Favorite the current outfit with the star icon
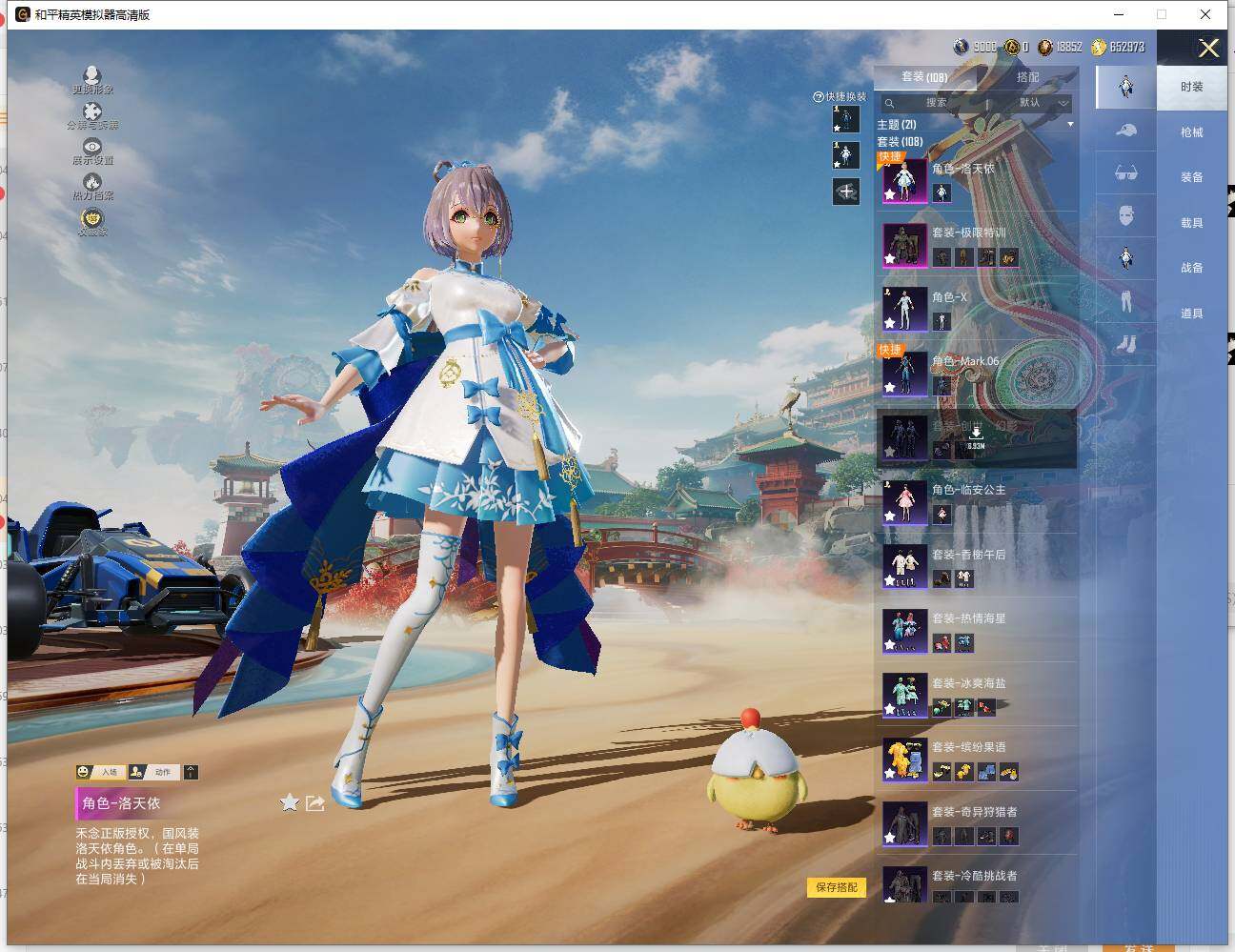Image resolution: width=1235 pixels, height=952 pixels. (x=290, y=803)
